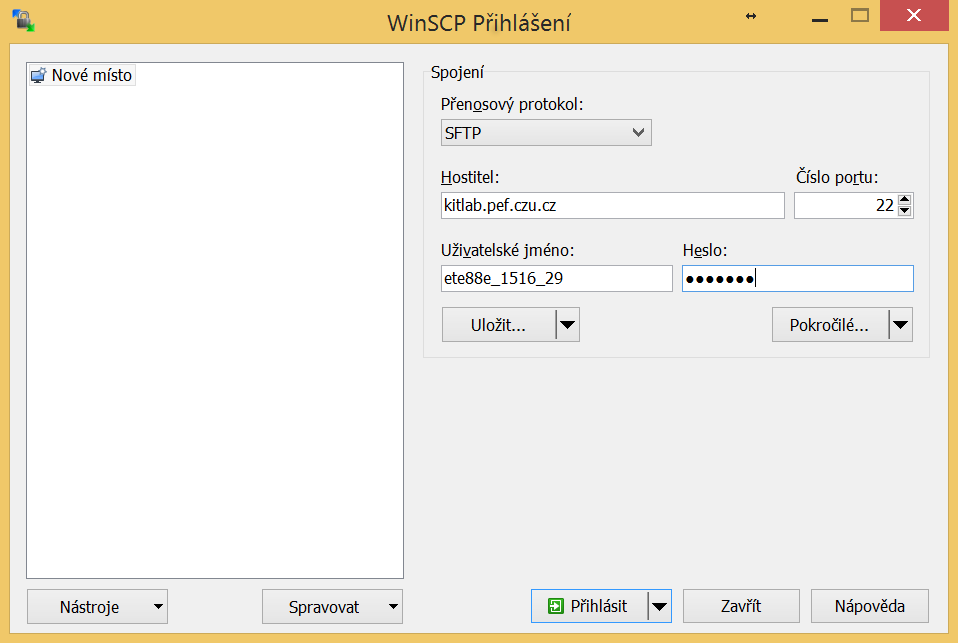
Task: Expand the Pokročilé button dropdown arrow
Action: [900, 324]
